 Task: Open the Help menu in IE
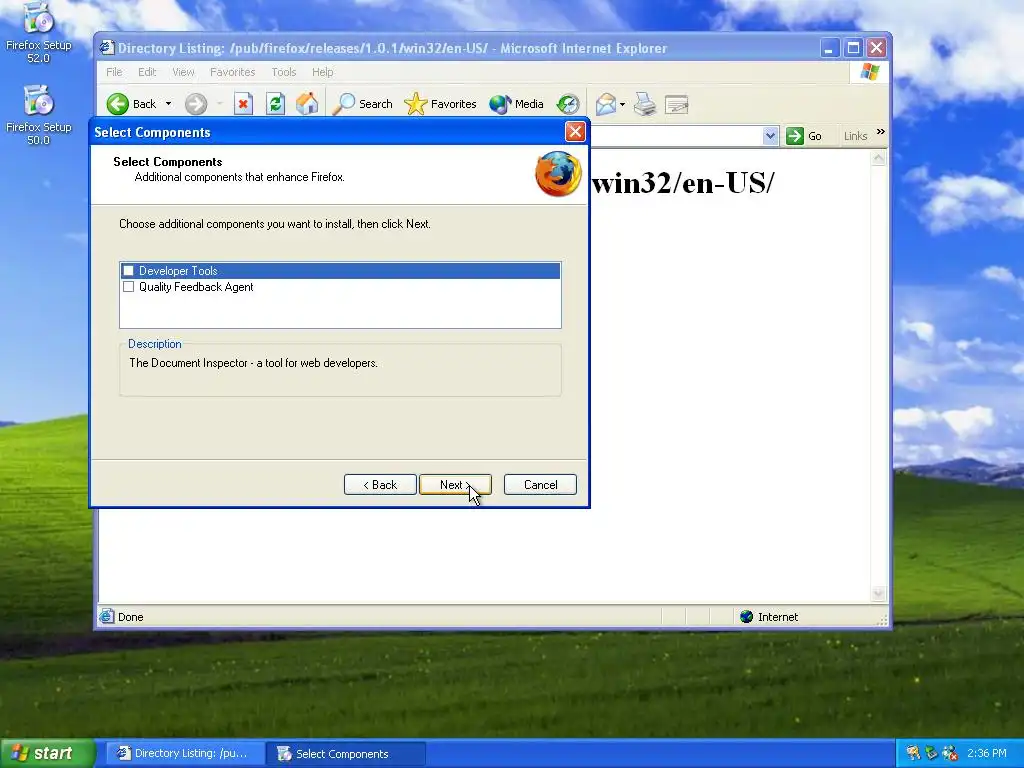click(x=323, y=72)
